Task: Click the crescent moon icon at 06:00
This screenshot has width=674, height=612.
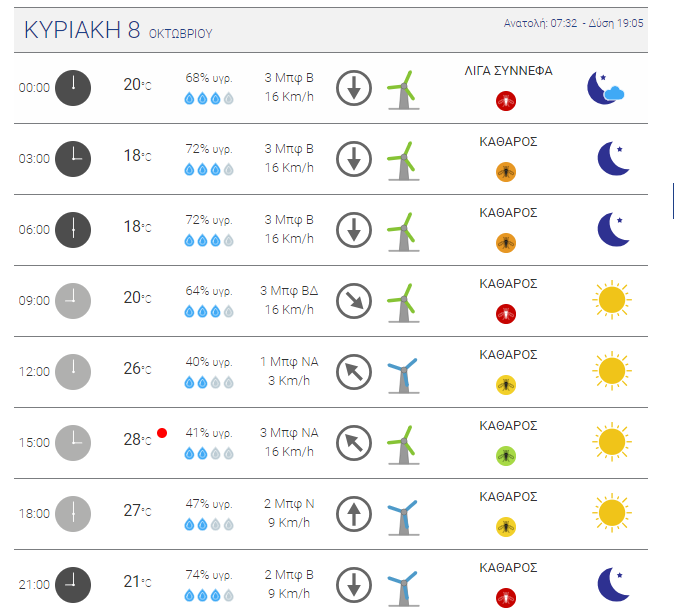Action: tap(613, 230)
